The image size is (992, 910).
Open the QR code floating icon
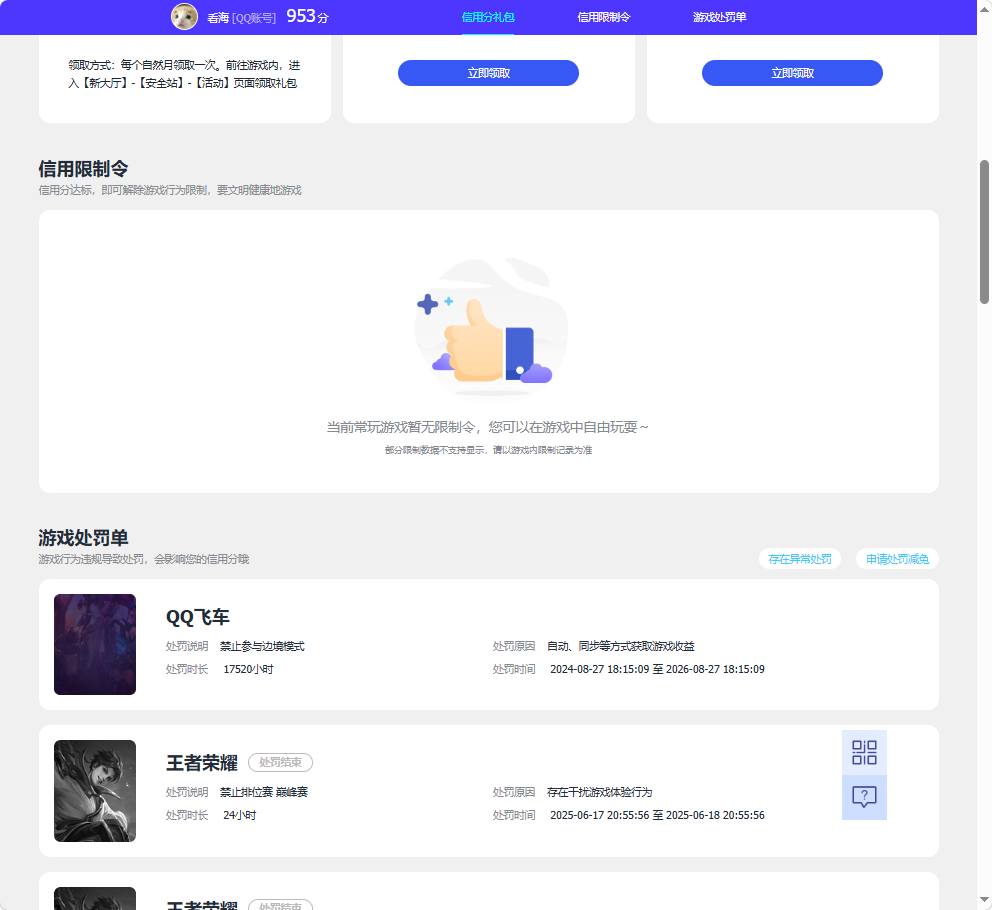864,752
